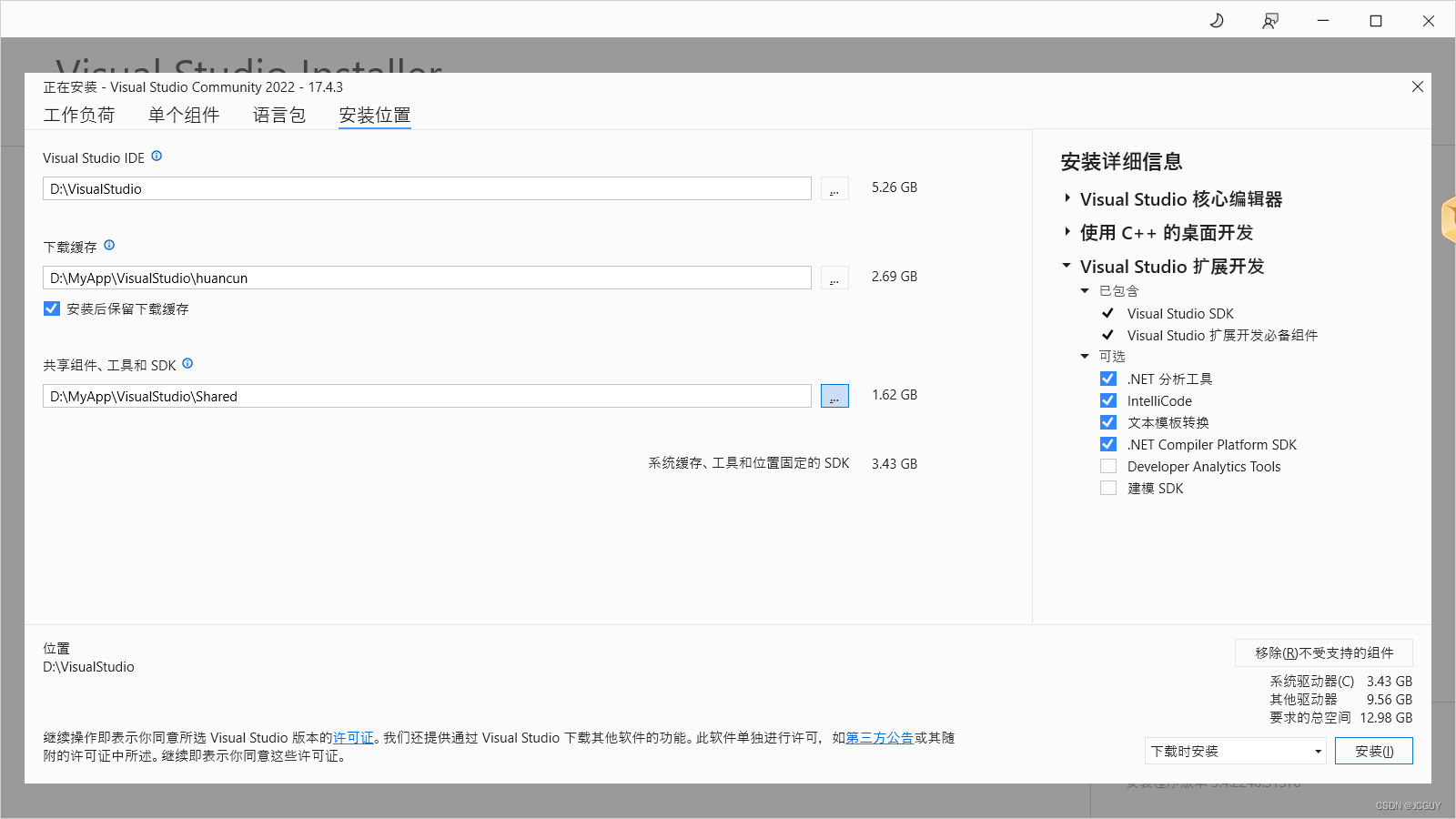
Task: Click the Visual Studio IDE path field
Action: (427, 188)
